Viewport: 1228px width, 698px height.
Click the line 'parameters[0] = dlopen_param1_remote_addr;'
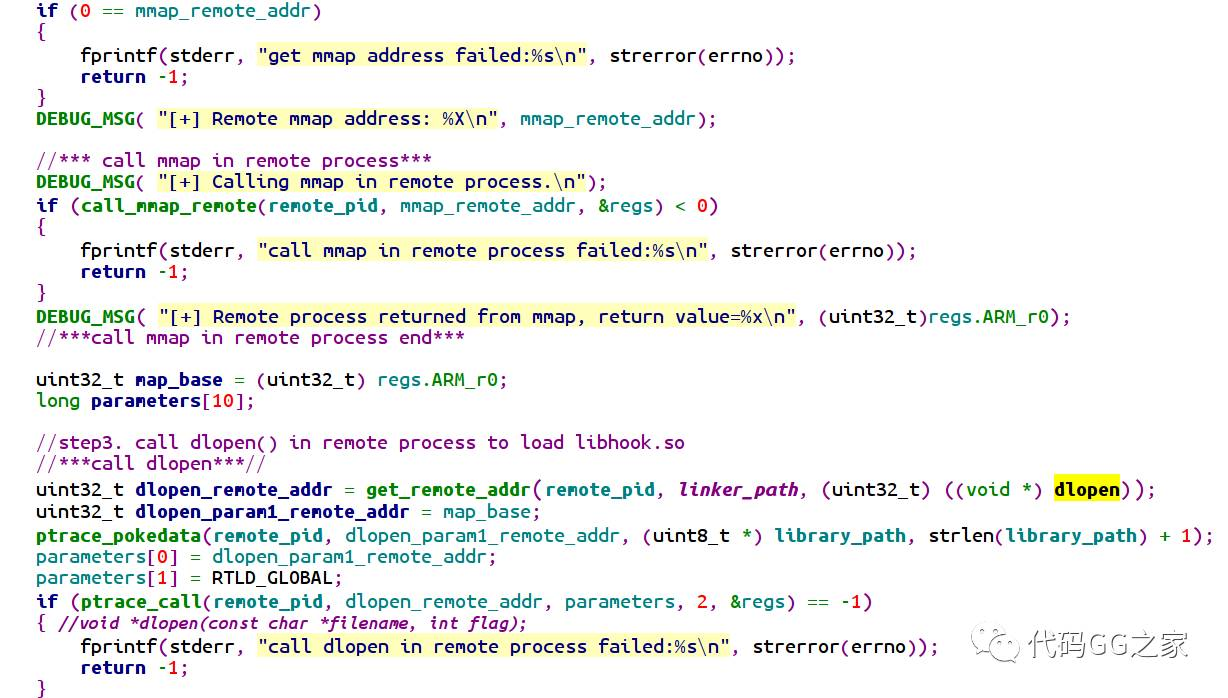[x=266, y=556]
